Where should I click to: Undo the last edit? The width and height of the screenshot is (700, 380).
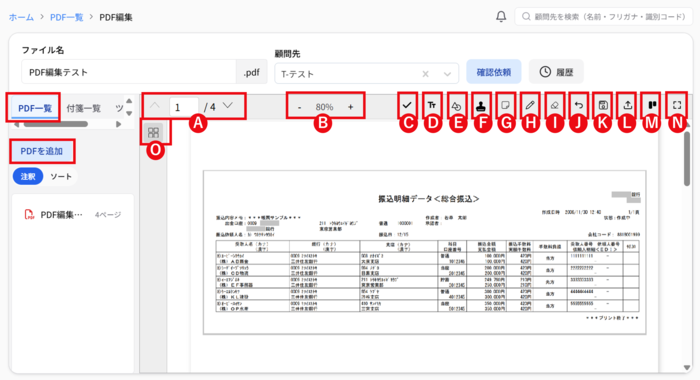pyautogui.click(x=579, y=105)
